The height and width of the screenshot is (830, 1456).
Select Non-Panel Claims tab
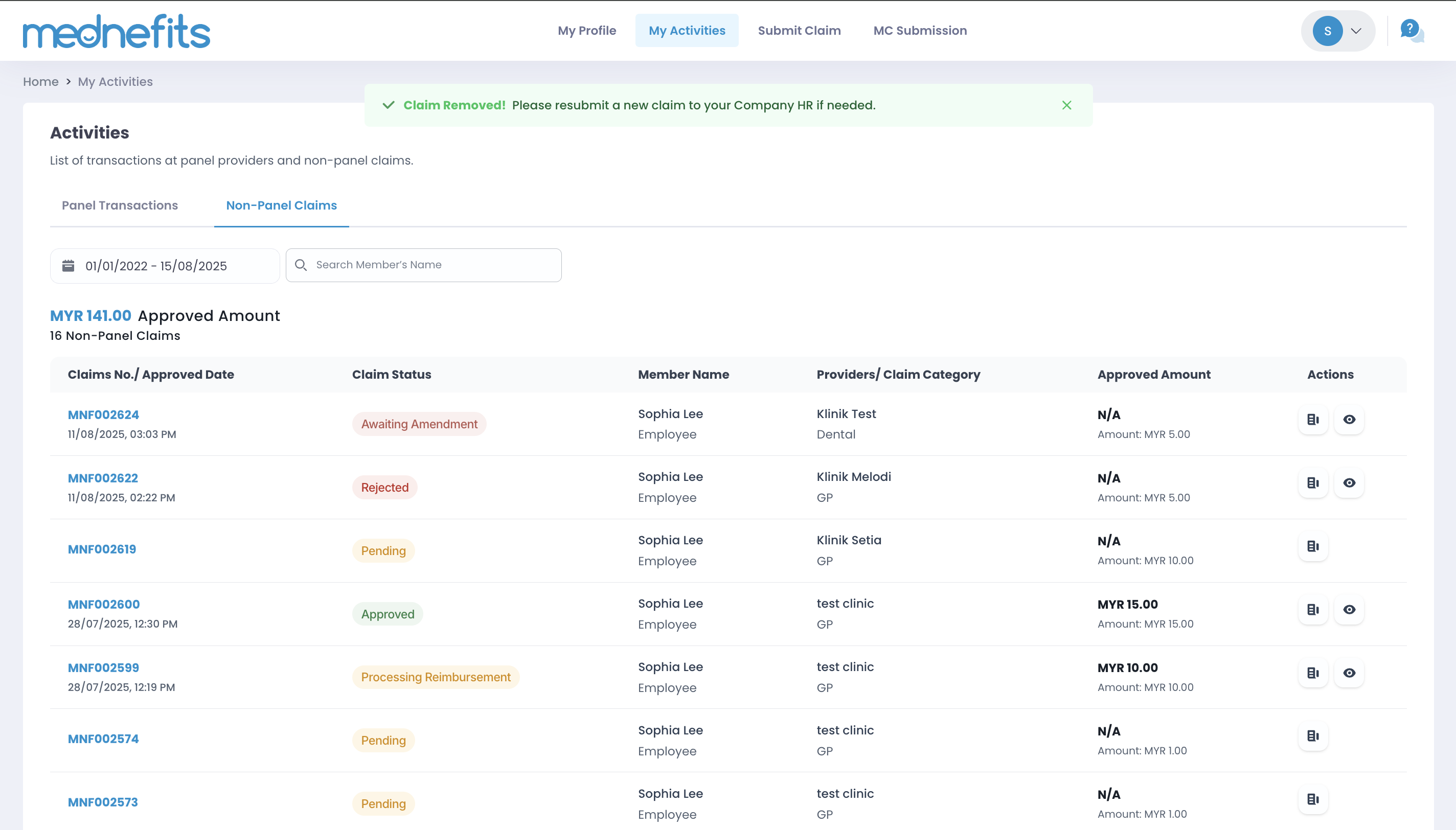pyautogui.click(x=282, y=205)
